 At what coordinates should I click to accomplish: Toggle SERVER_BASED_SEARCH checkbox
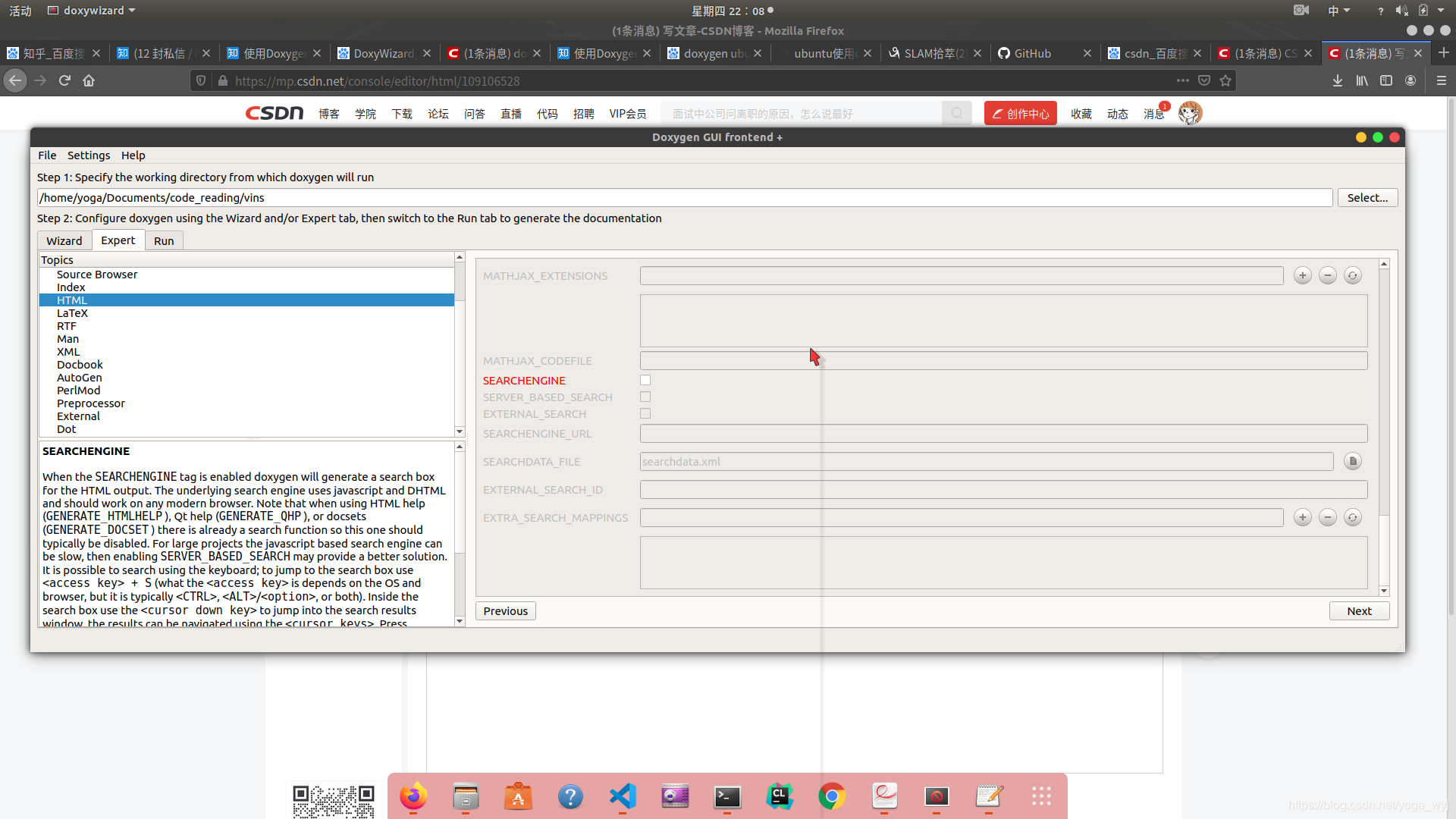tap(645, 397)
